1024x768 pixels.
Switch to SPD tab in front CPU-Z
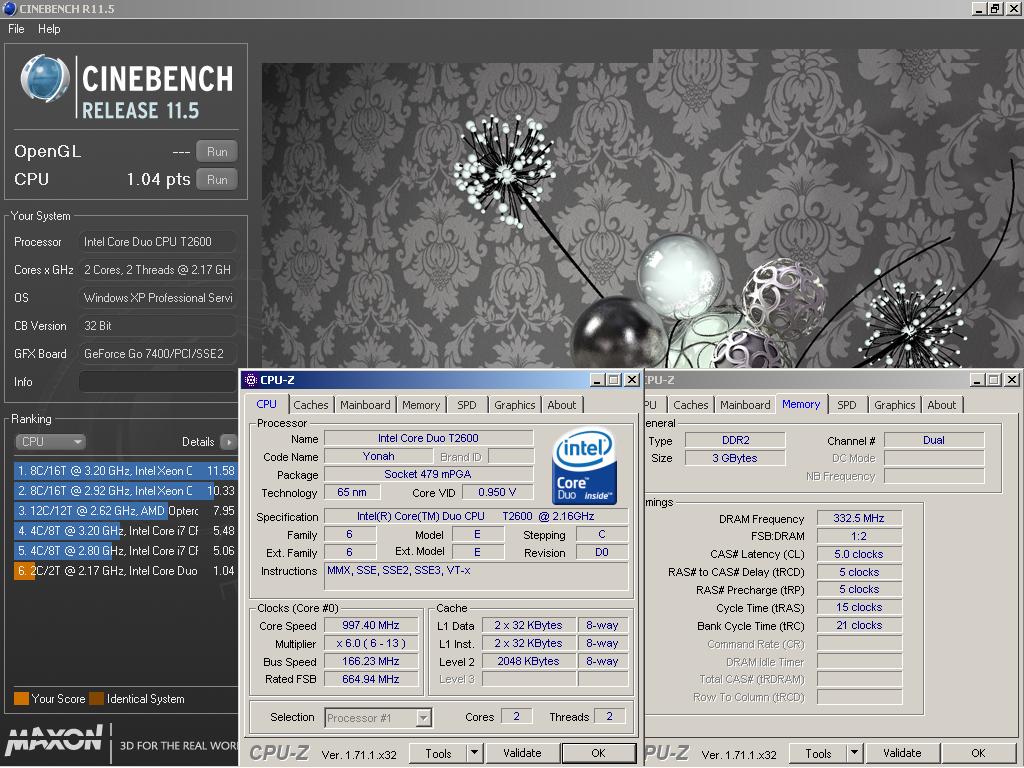click(x=467, y=405)
